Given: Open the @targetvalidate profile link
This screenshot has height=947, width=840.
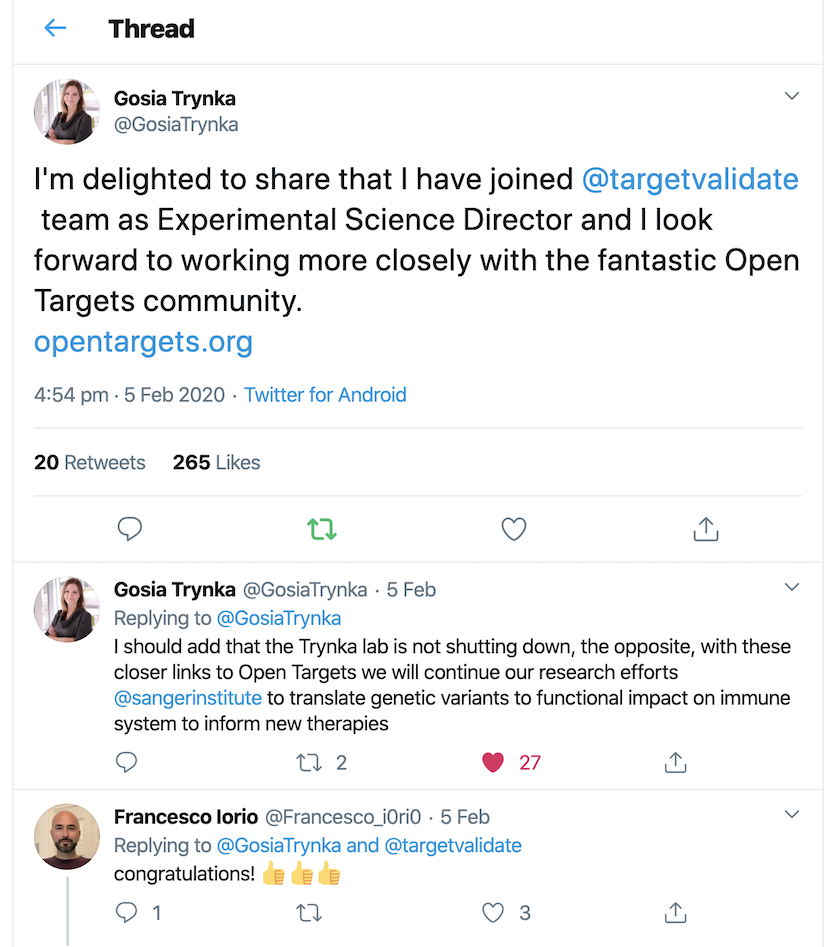Looking at the screenshot, I should point(689,179).
